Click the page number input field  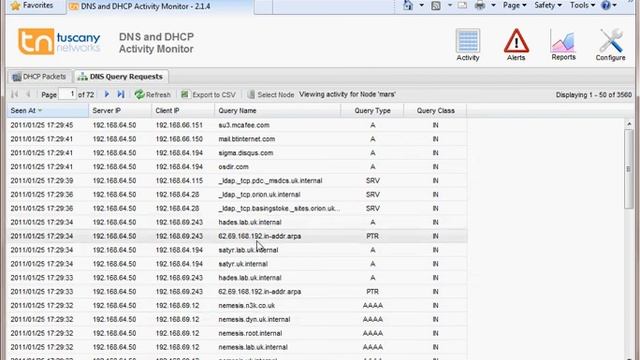(x=67, y=94)
